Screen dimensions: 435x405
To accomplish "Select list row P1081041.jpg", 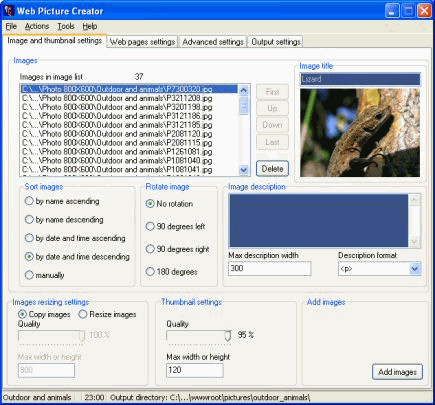I will (x=129, y=169).
